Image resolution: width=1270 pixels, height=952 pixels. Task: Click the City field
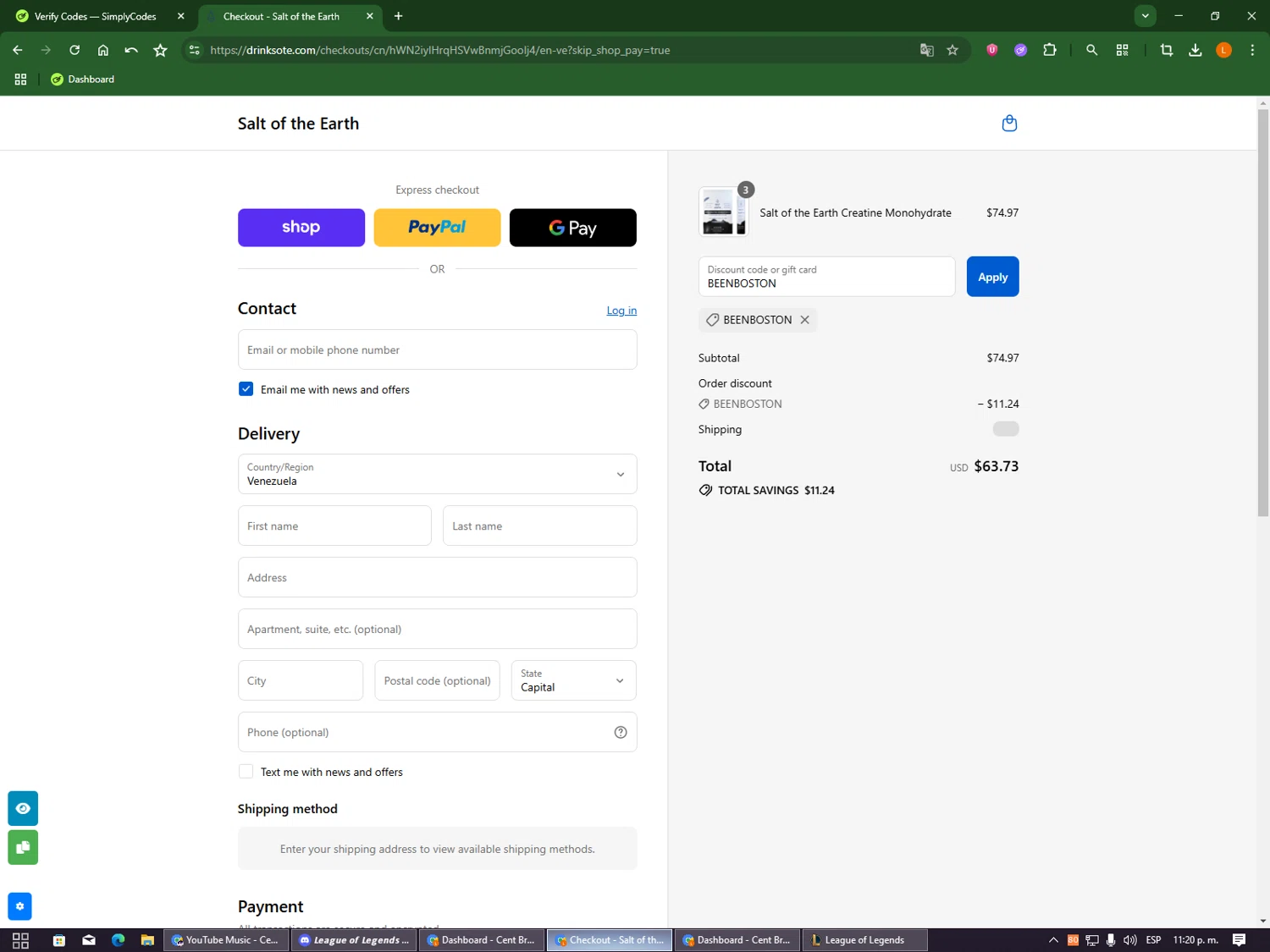pos(301,680)
